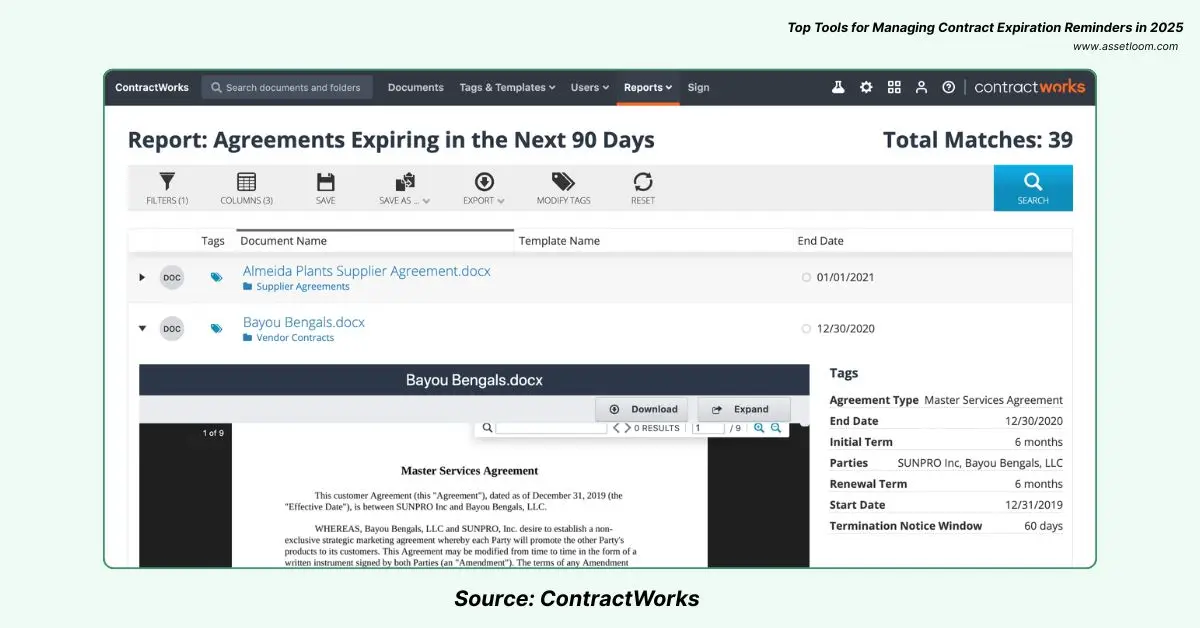Open Almeida Plants Supplier Agreement.docx link

pyautogui.click(x=366, y=271)
